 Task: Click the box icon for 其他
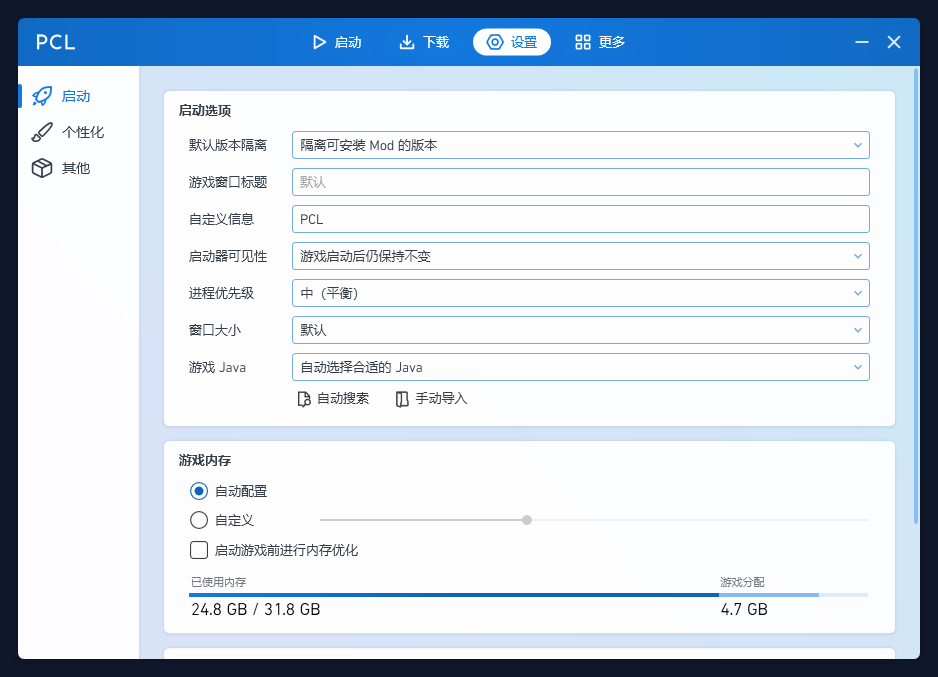[42, 168]
